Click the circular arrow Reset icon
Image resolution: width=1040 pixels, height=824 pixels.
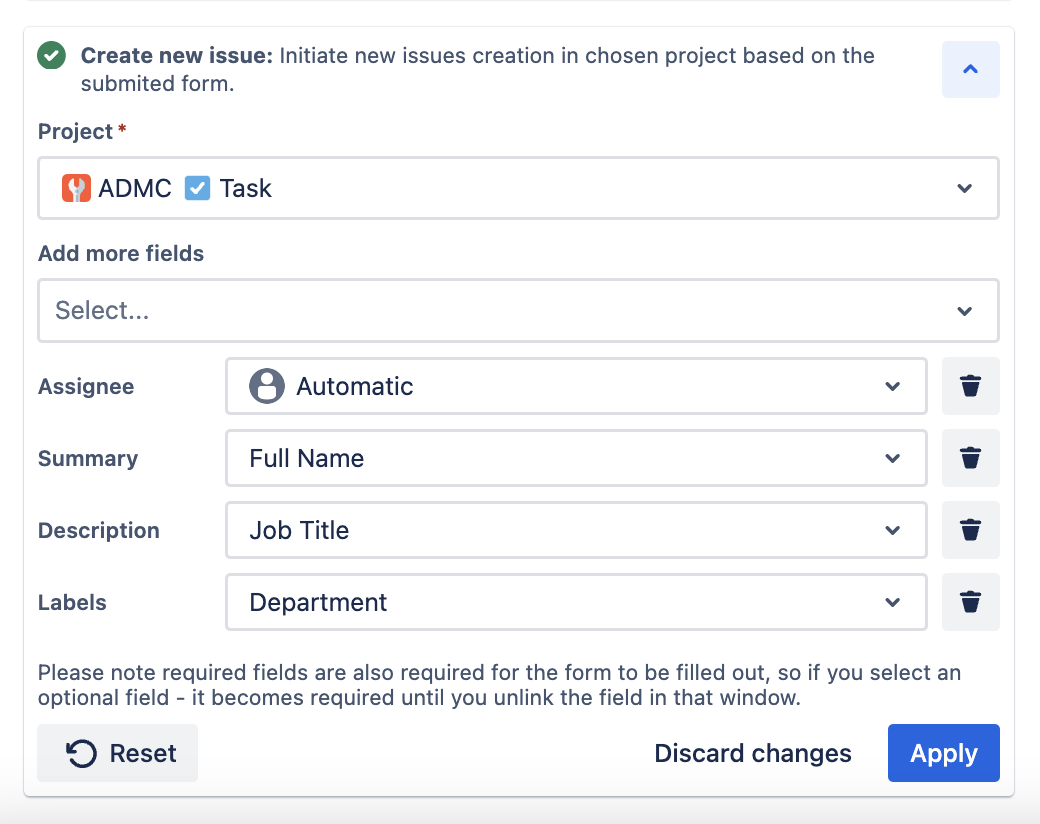[82, 753]
